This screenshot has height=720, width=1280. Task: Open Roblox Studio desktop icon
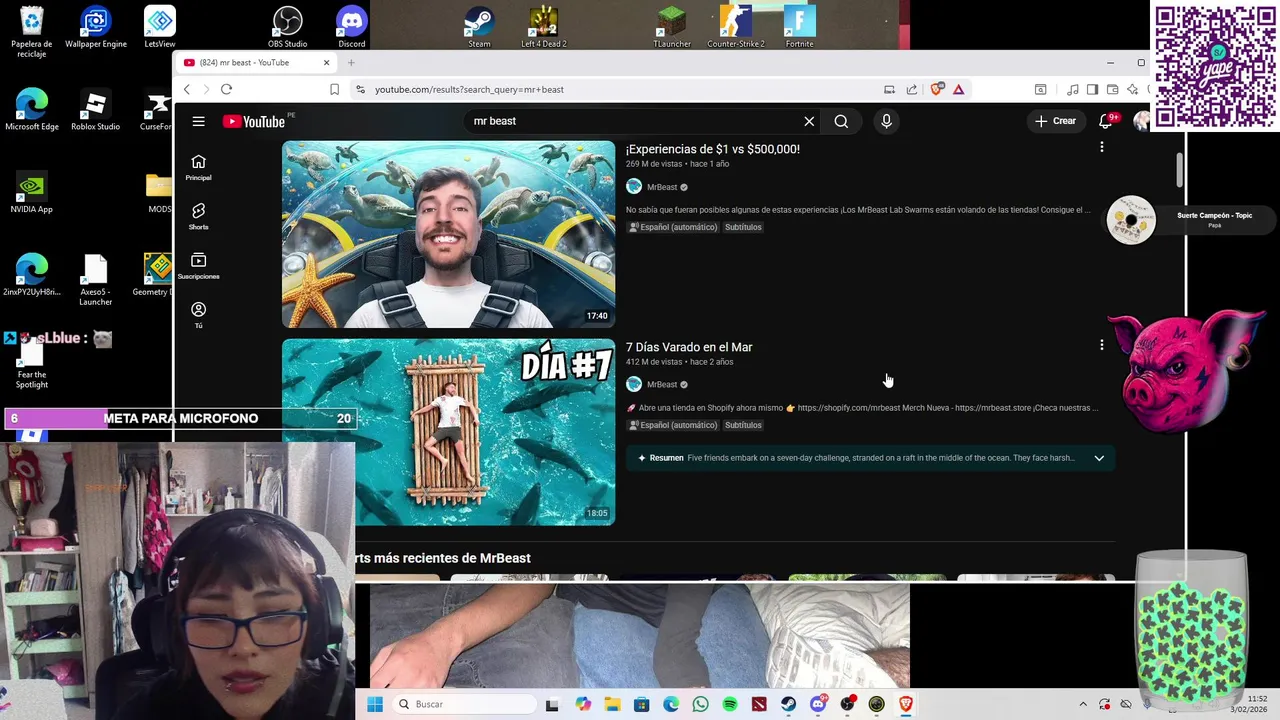point(95,110)
